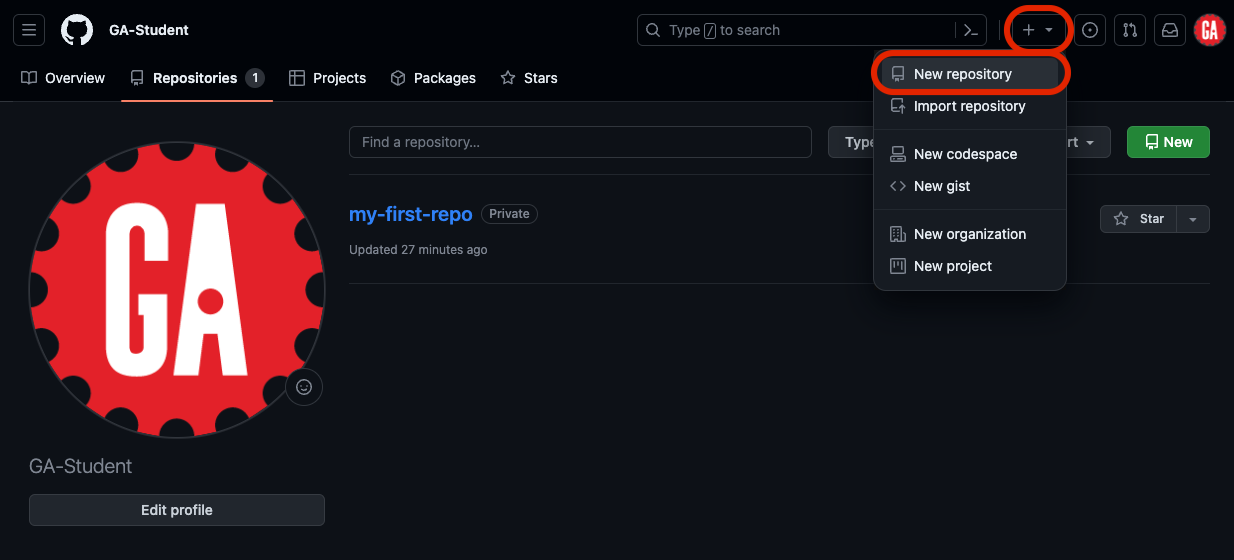Focus the 'Find a repository' field

click(580, 142)
